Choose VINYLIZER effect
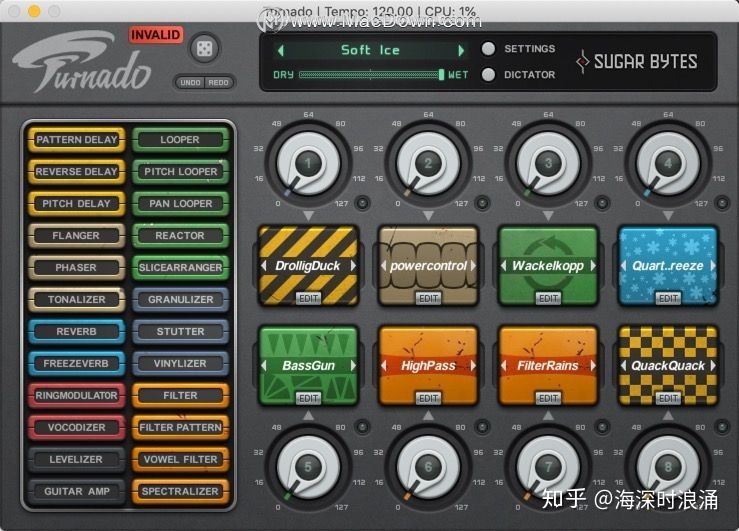Screen dimensions: 739x531 pos(180,364)
